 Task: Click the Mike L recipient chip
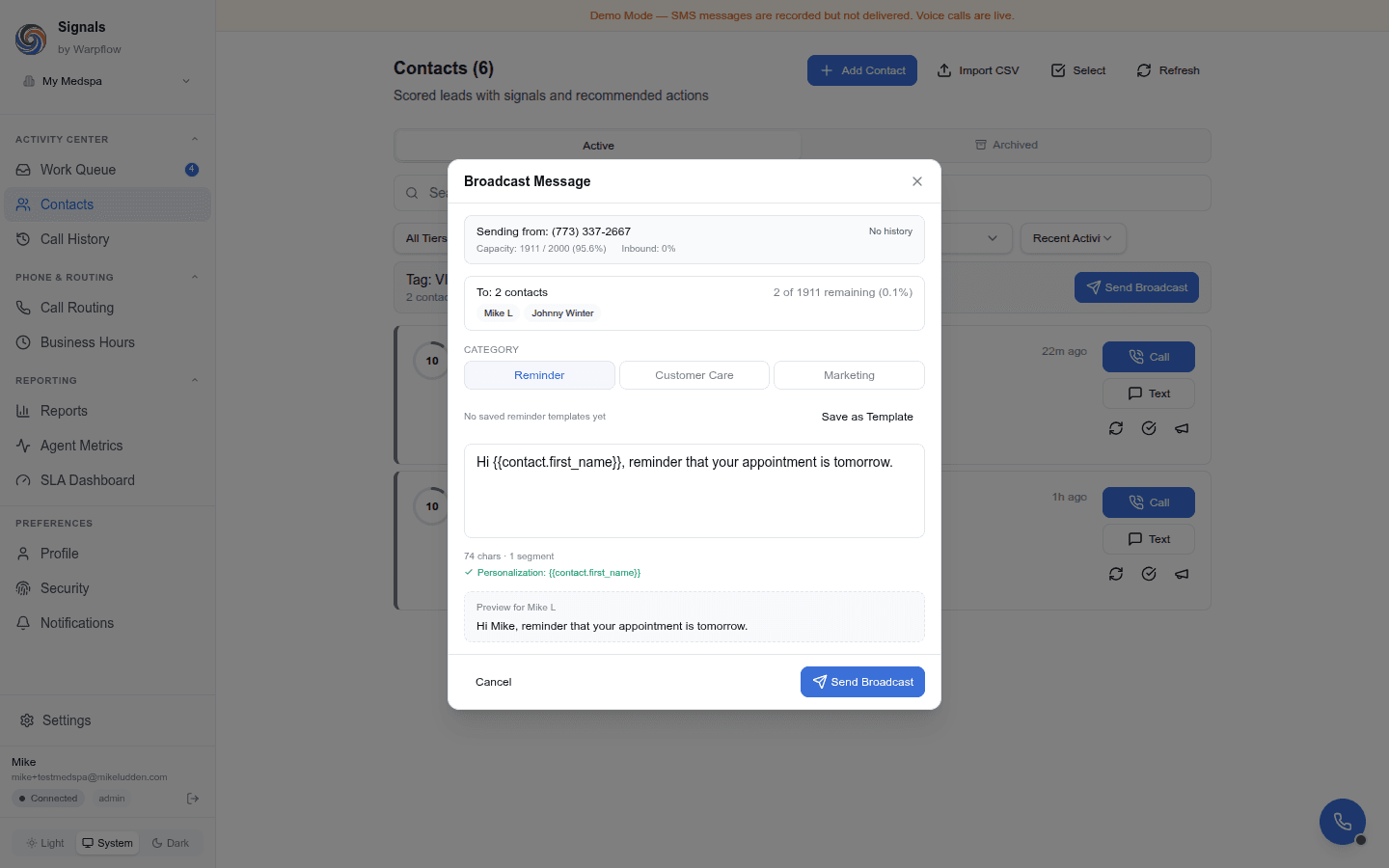tap(498, 312)
